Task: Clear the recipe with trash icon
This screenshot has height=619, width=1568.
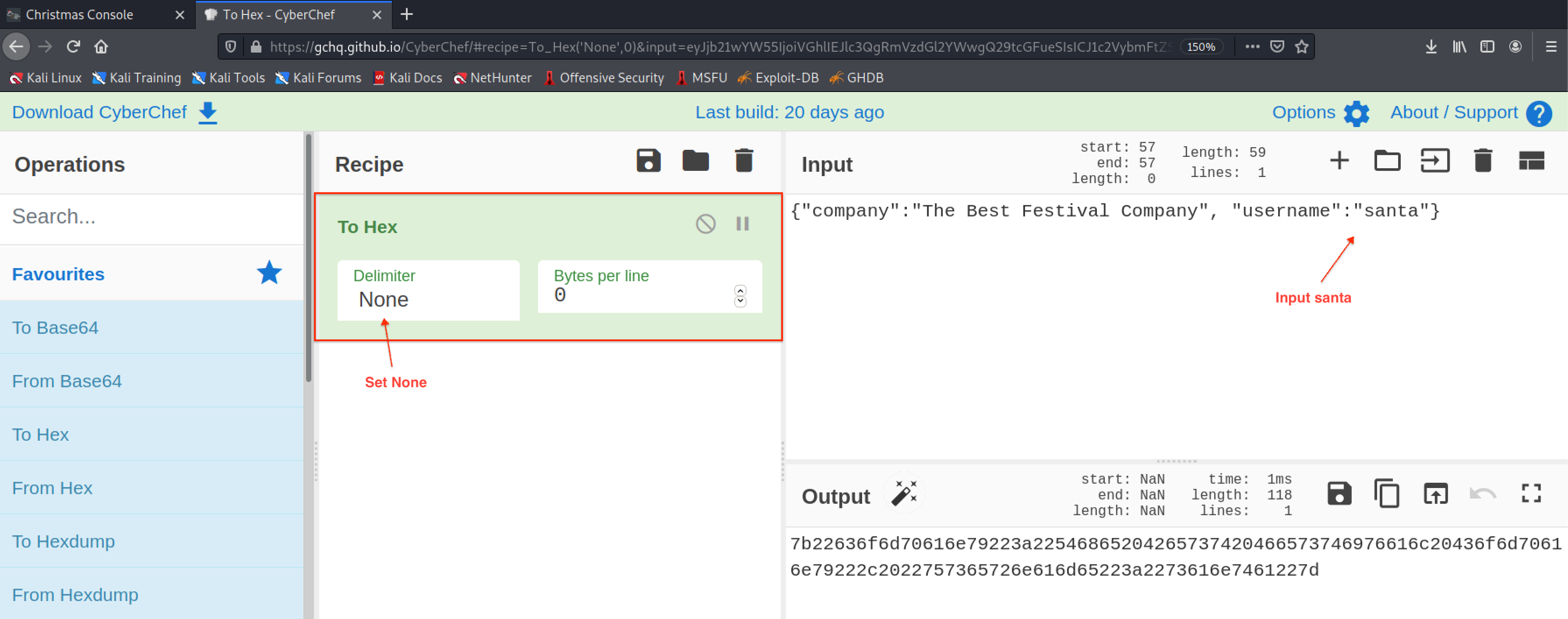Action: (744, 161)
